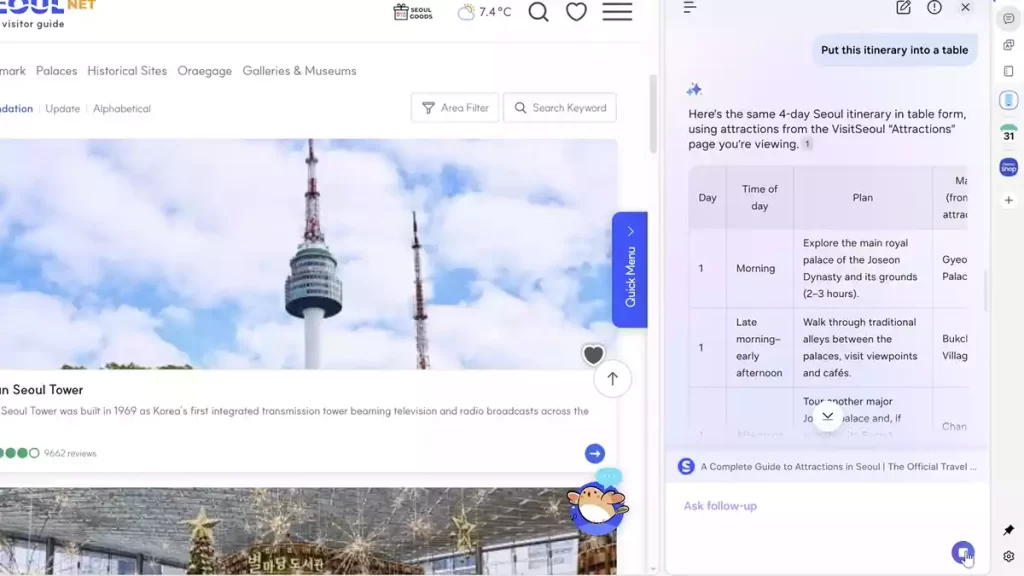Click the magnifying glass search icon in header
Viewport: 1024px width, 576px height.
pyautogui.click(x=538, y=12)
